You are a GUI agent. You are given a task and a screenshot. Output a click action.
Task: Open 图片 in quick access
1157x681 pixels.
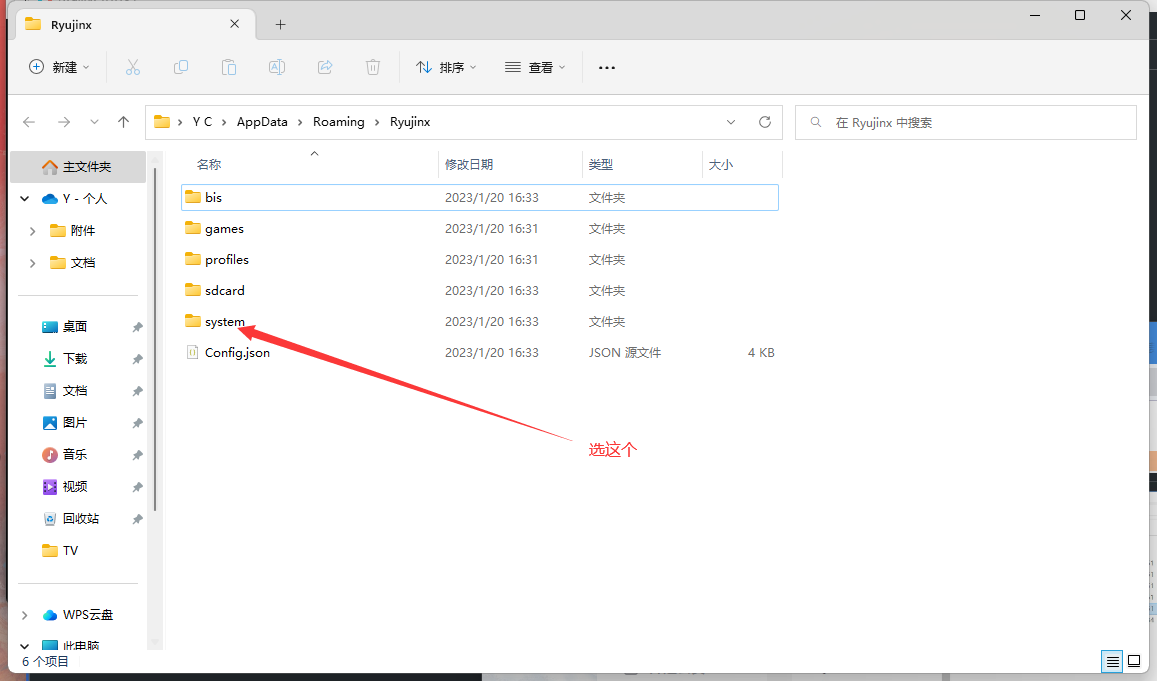coord(75,423)
